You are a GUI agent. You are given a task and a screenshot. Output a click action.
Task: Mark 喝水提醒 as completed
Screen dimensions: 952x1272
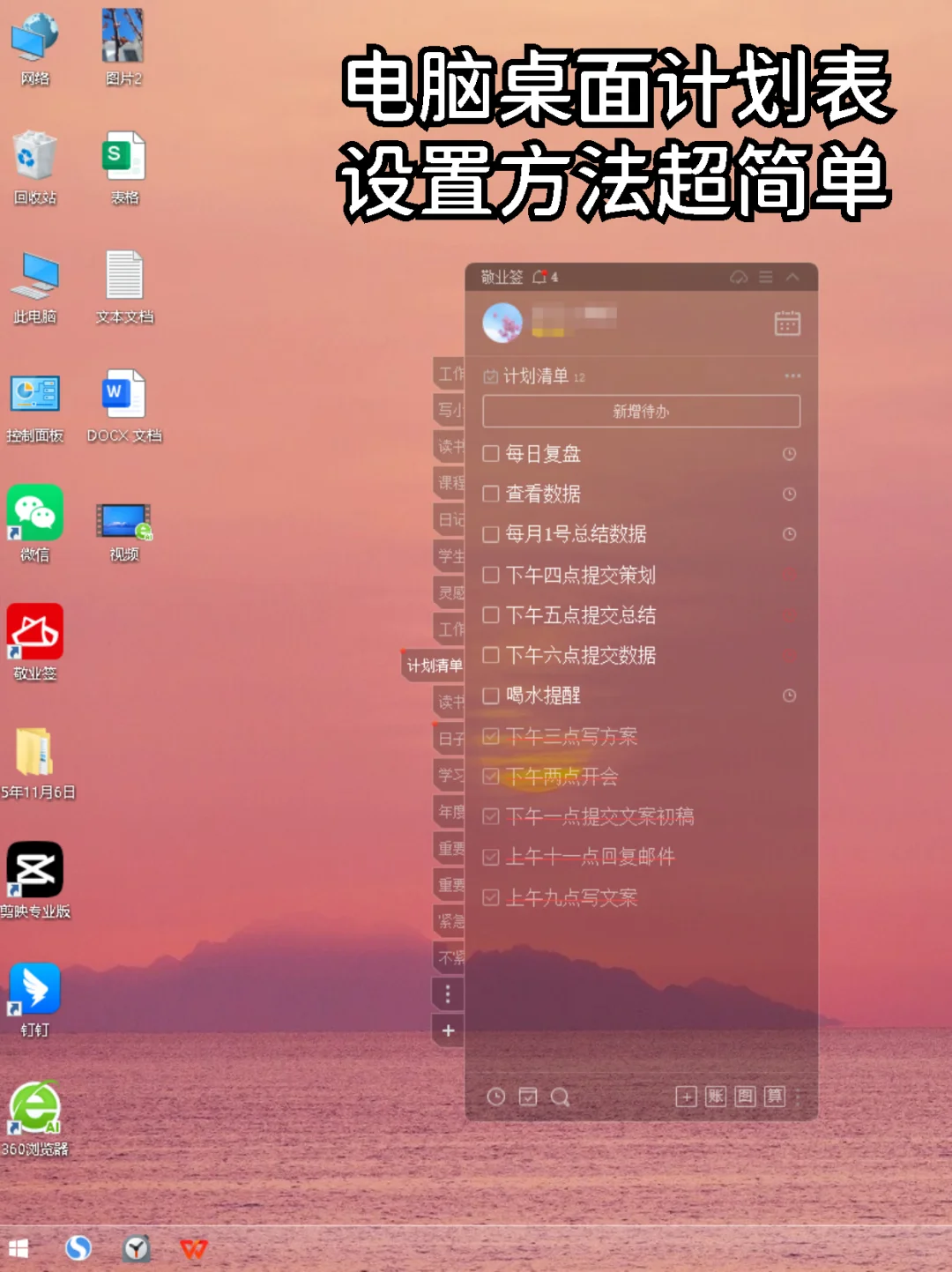coord(491,696)
